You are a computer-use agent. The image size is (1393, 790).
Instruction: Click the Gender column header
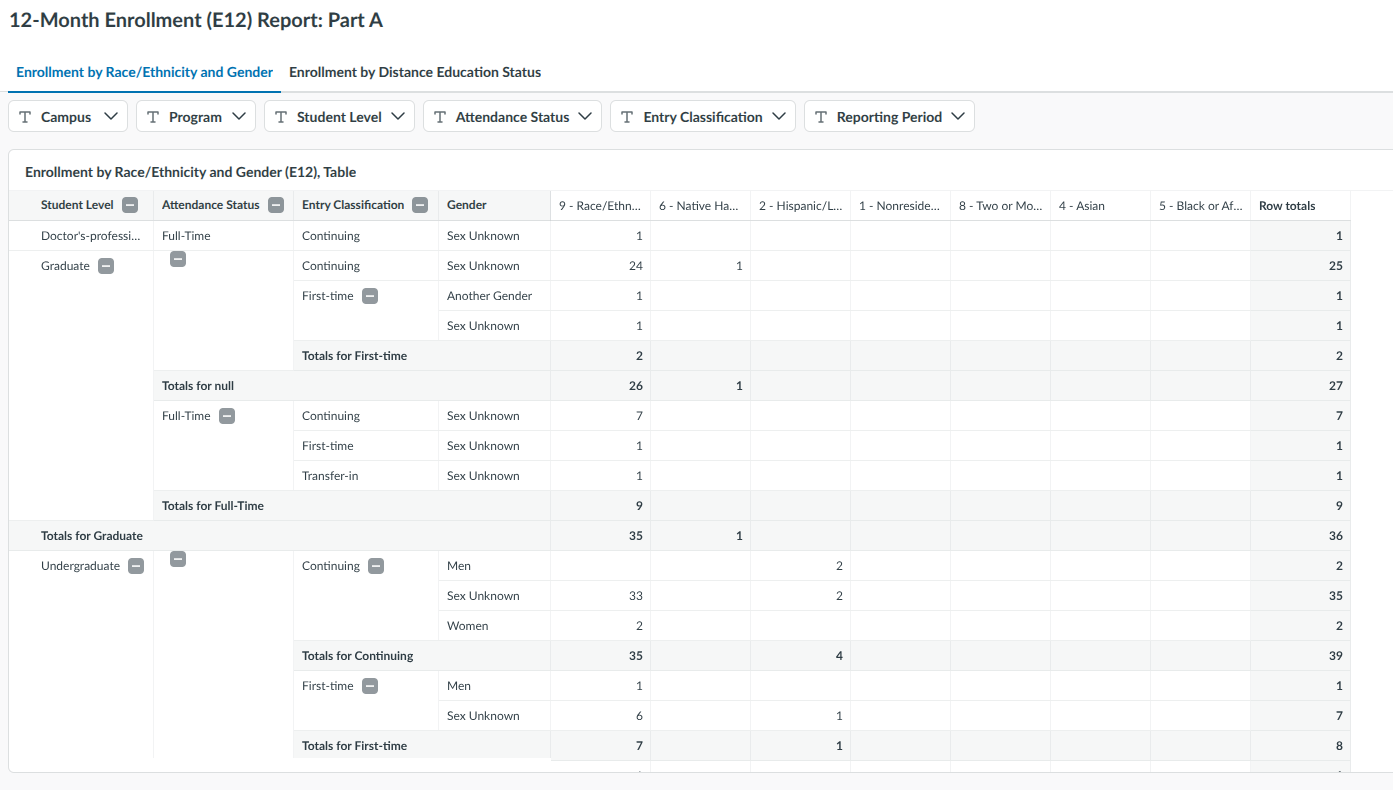click(494, 205)
